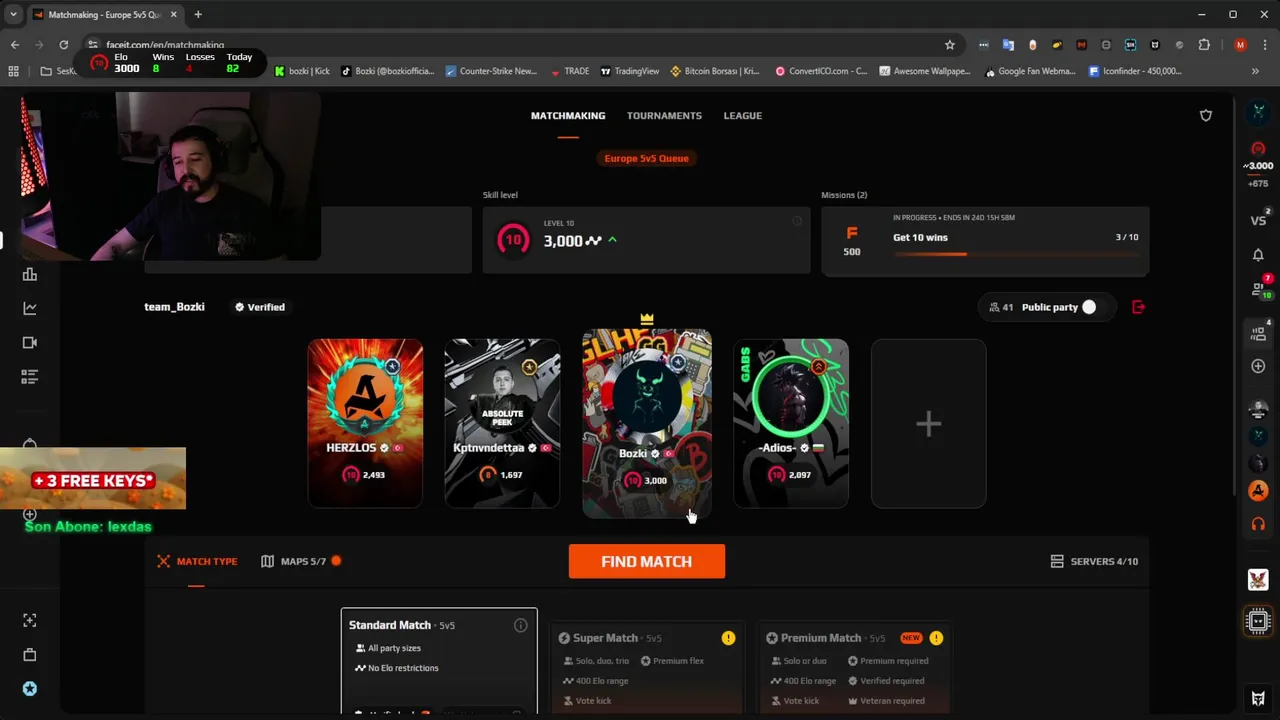Open the chip-shaped icon in right sidebar

1258,621
